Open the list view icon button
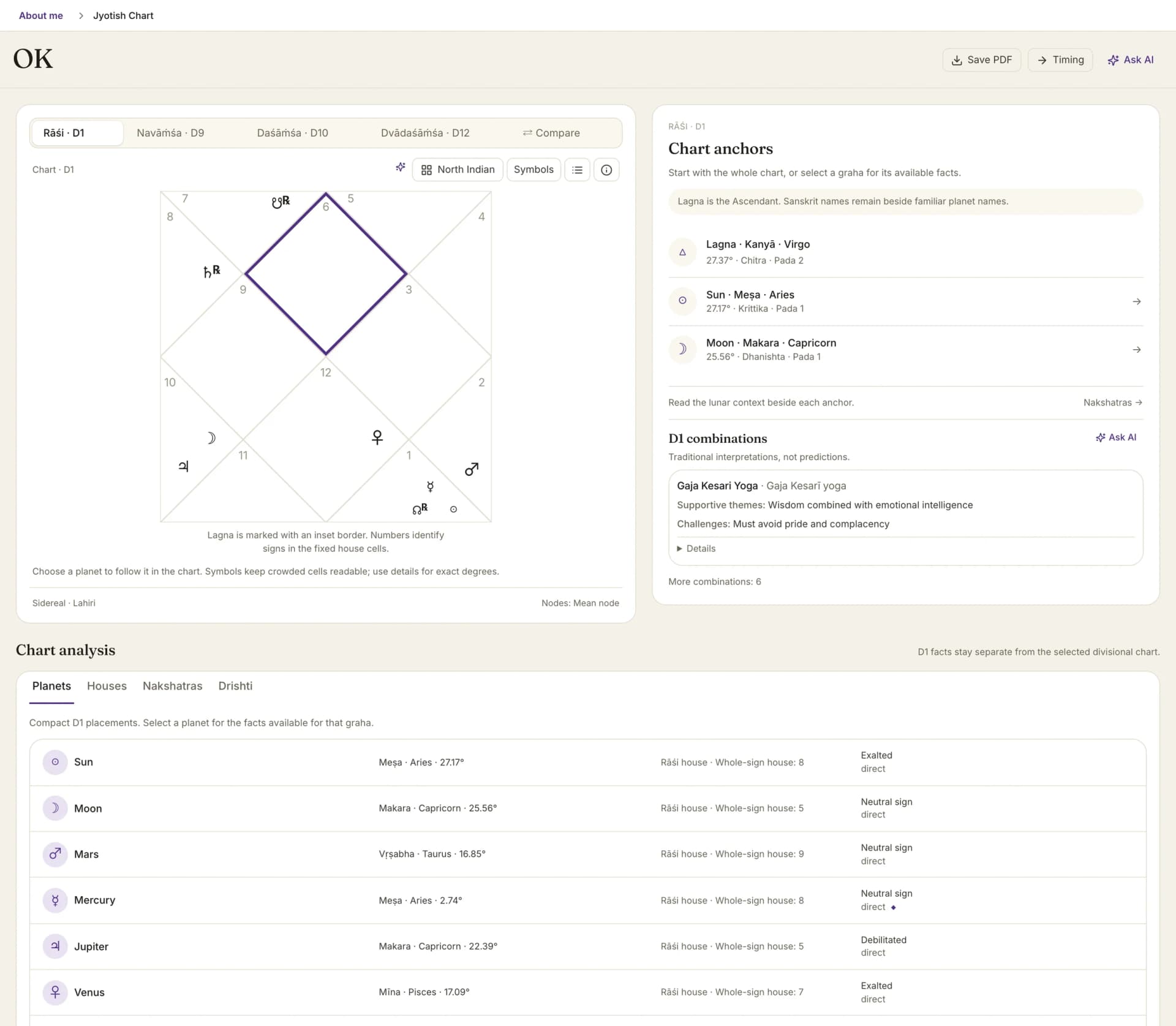Screen dimensions: 1176x1026 (577, 170)
